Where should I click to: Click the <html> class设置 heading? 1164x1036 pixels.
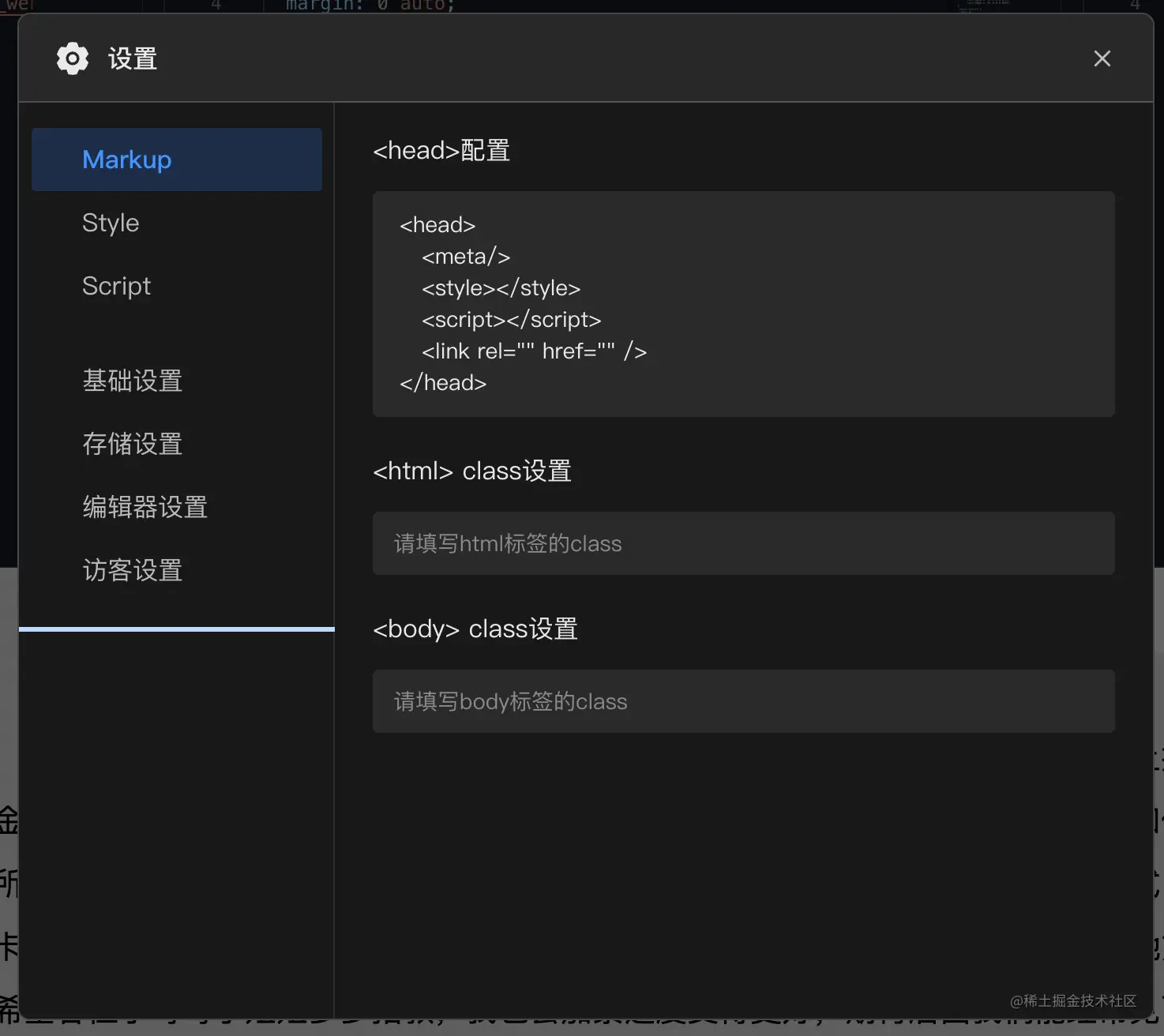pos(472,471)
